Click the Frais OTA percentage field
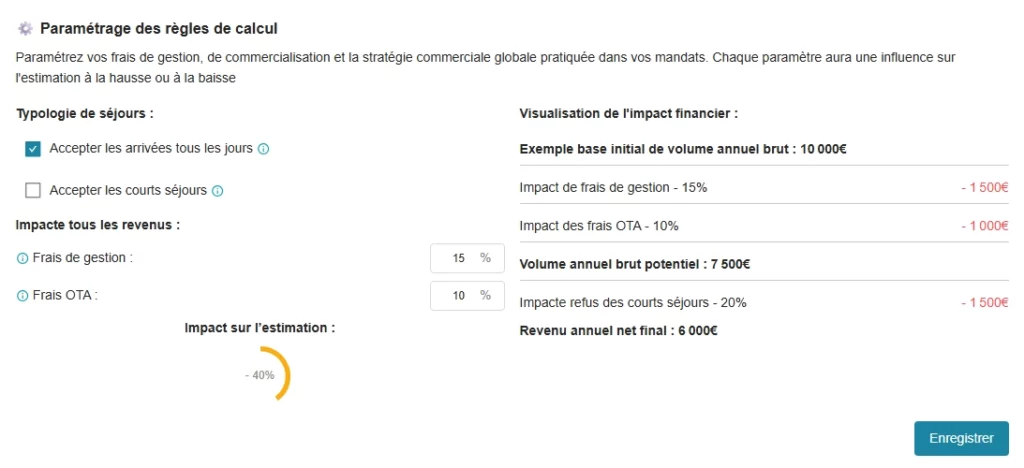The width and height of the screenshot is (1024, 468). pos(467,296)
